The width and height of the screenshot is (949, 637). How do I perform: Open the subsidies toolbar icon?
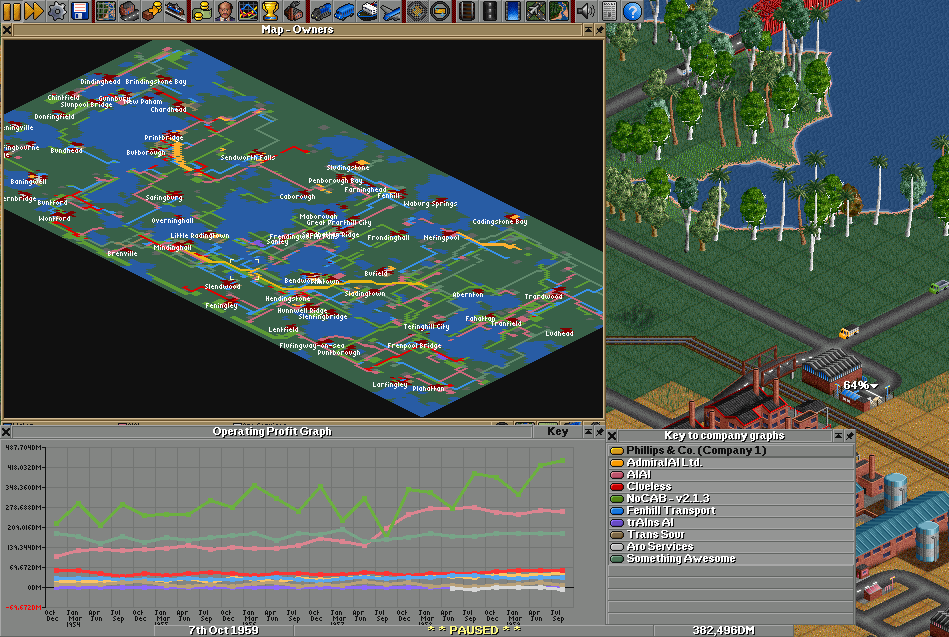(x=152, y=11)
